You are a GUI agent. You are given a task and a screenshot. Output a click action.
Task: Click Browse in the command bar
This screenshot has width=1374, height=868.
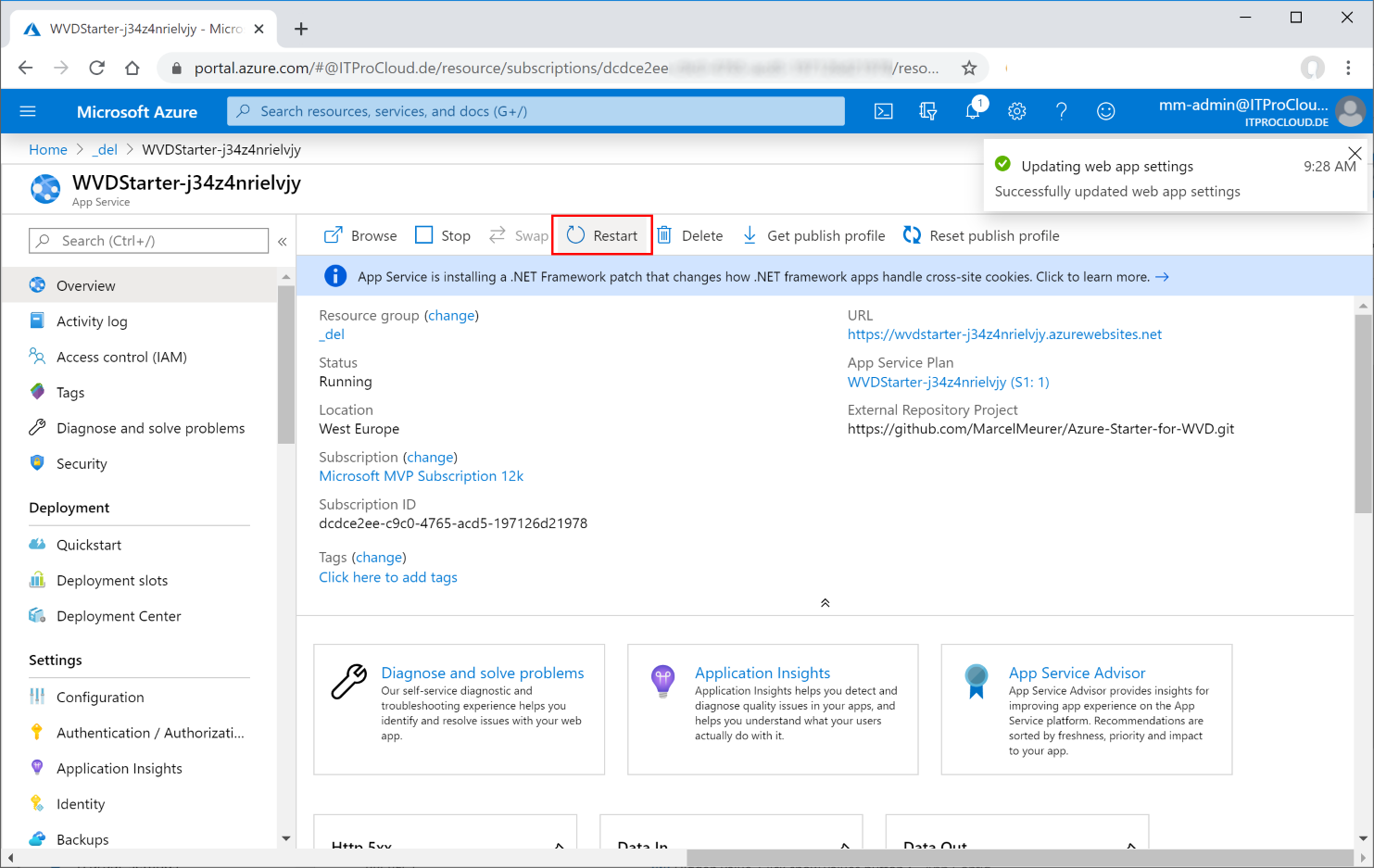pyautogui.click(x=360, y=235)
